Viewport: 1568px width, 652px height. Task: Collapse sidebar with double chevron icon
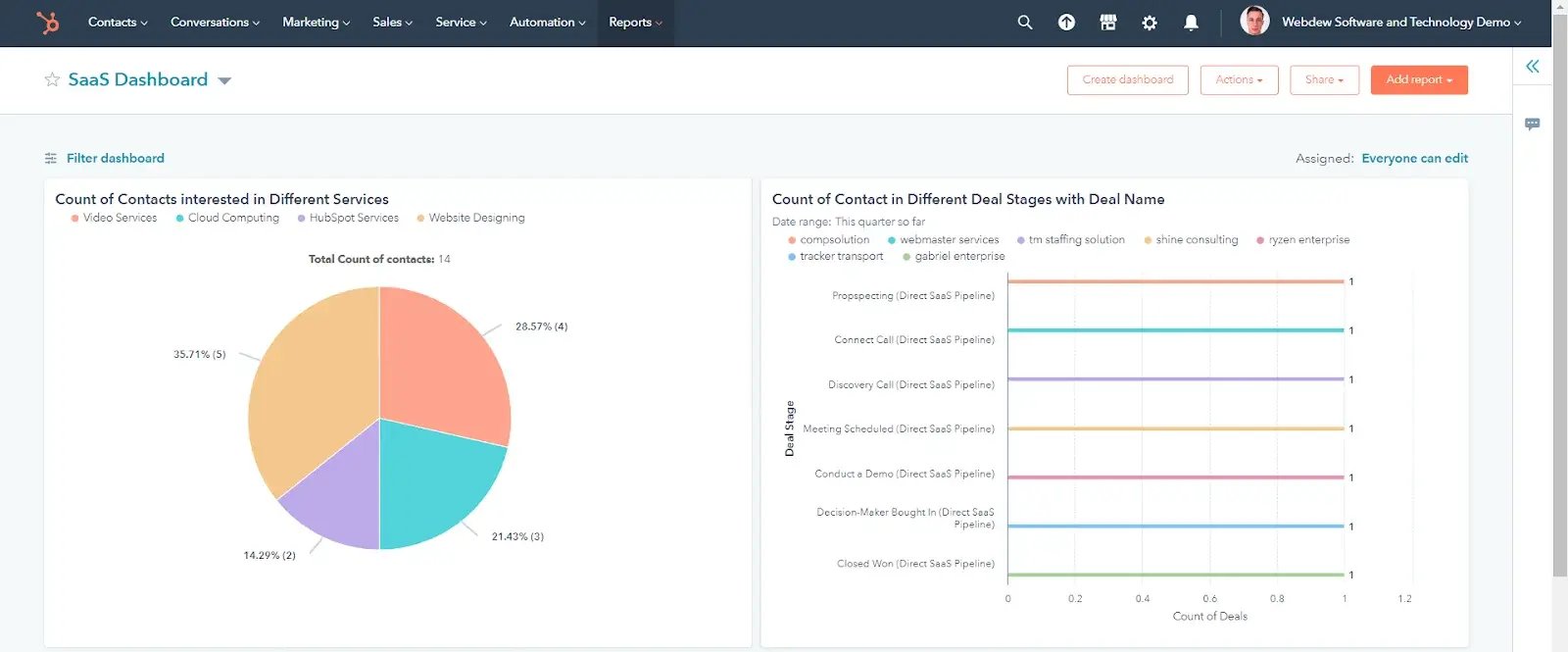tap(1533, 67)
